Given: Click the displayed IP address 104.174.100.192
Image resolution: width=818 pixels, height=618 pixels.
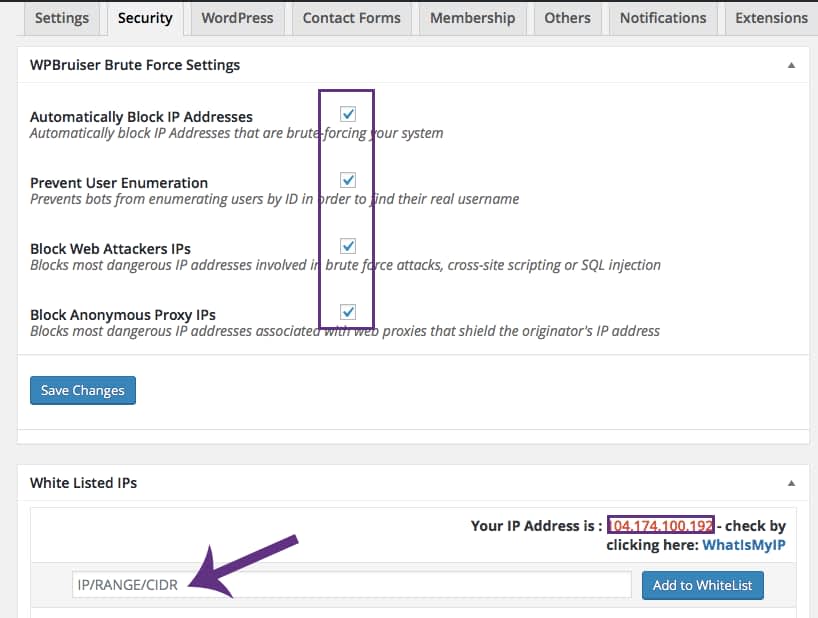Looking at the screenshot, I should click(660, 525).
